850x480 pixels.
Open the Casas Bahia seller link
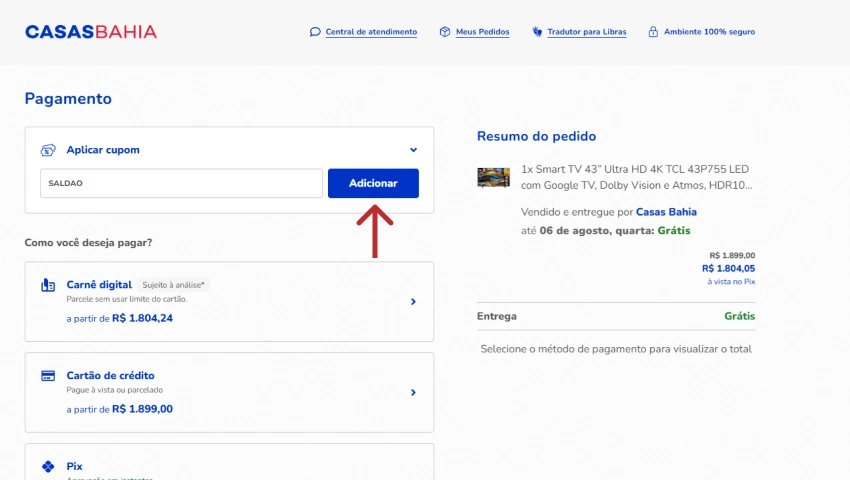[666, 212]
